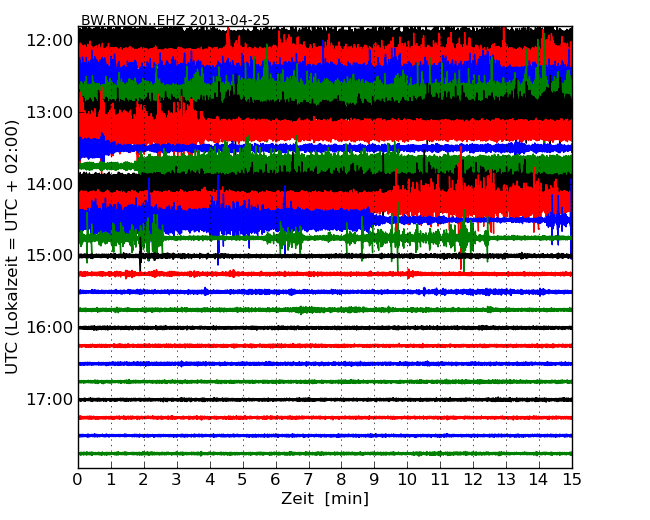This screenshot has height=520, width=650.
Task: Click x-axis tick label 0
Action: 78,480
